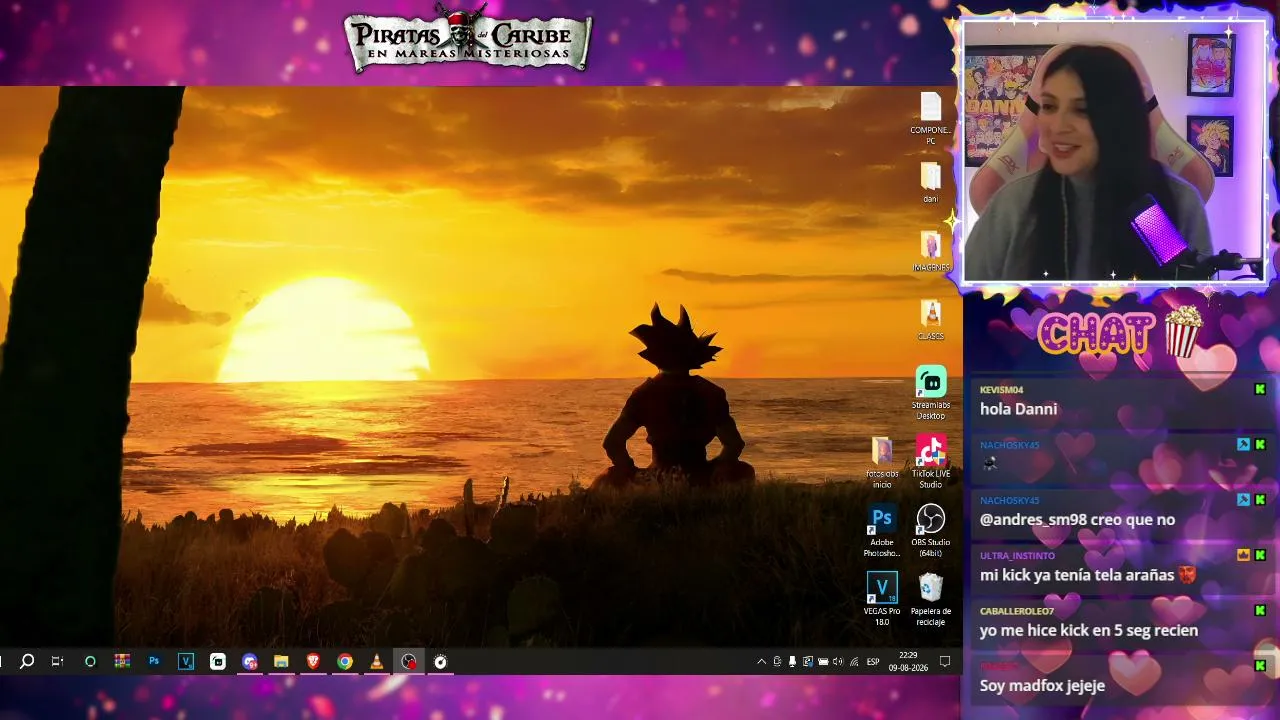This screenshot has width=1280, height=720.
Task: Open VEGAS Pro from the taskbar
Action: coord(186,661)
